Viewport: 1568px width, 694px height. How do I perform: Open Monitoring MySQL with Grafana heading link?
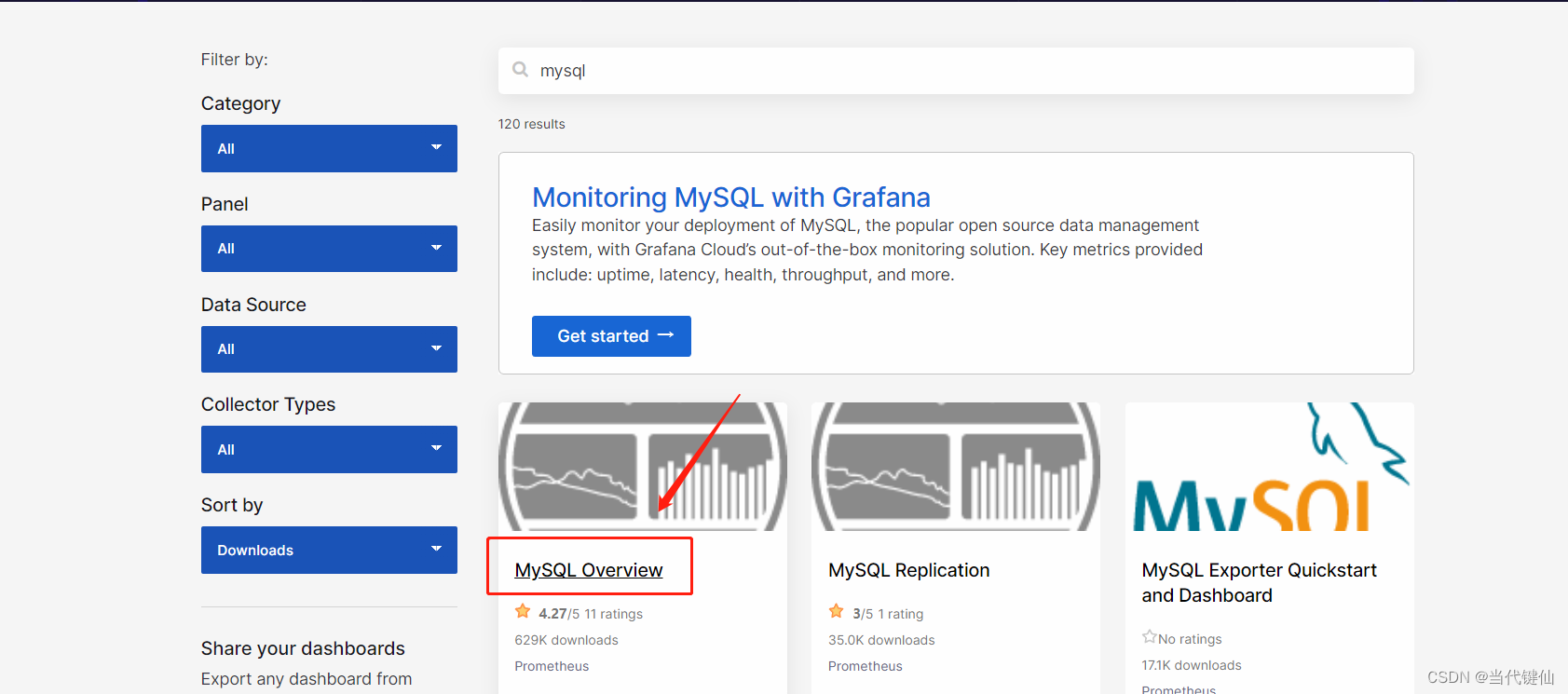coord(731,197)
